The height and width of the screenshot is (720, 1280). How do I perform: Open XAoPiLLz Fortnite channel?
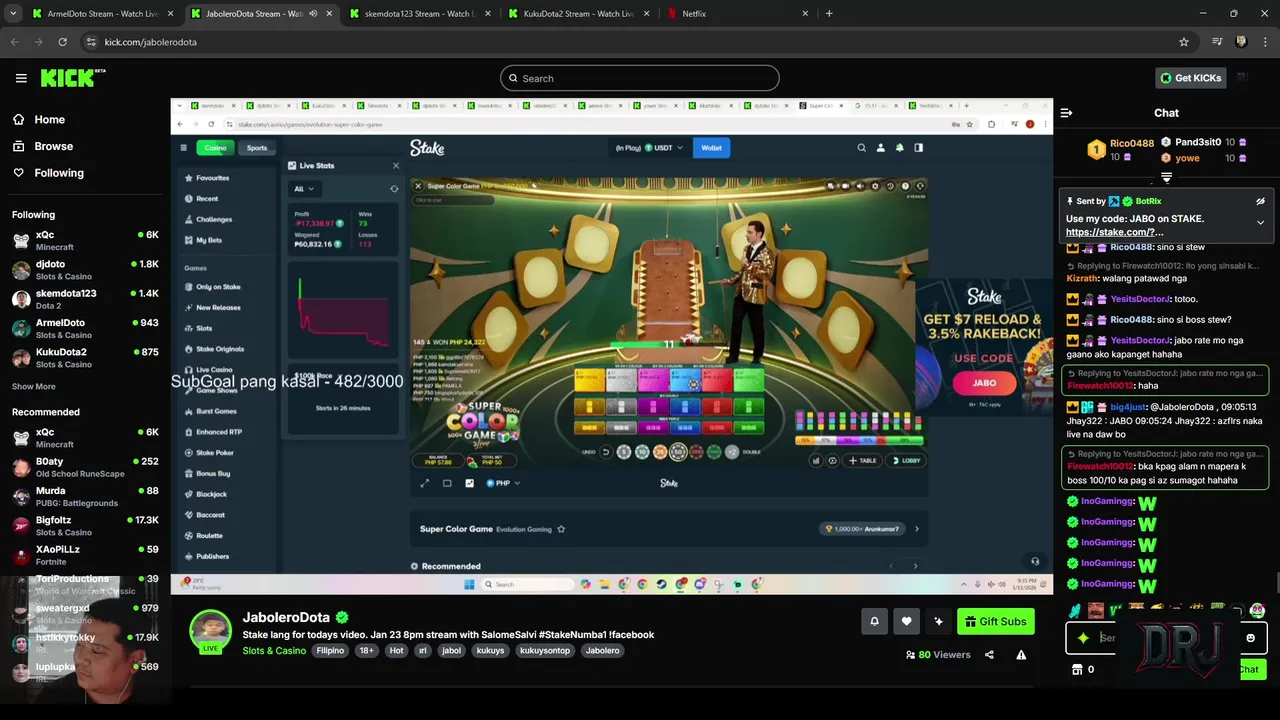tap(85, 555)
